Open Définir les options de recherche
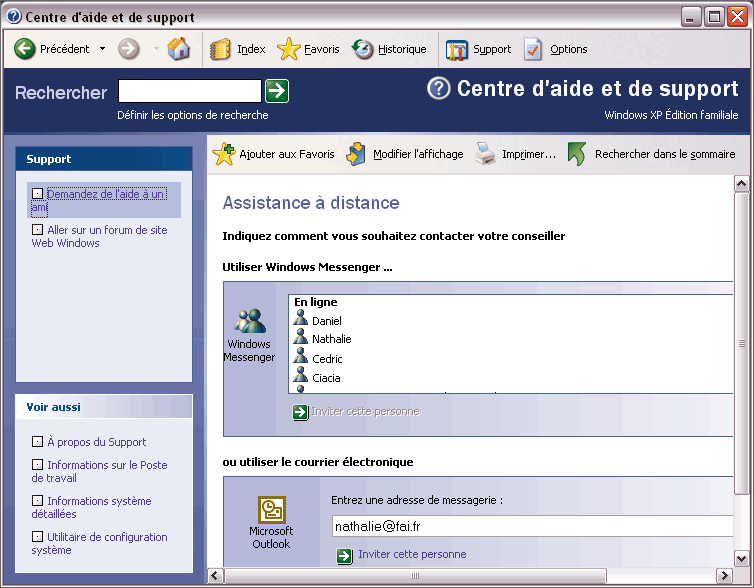The width and height of the screenshot is (754, 588). coord(193,115)
